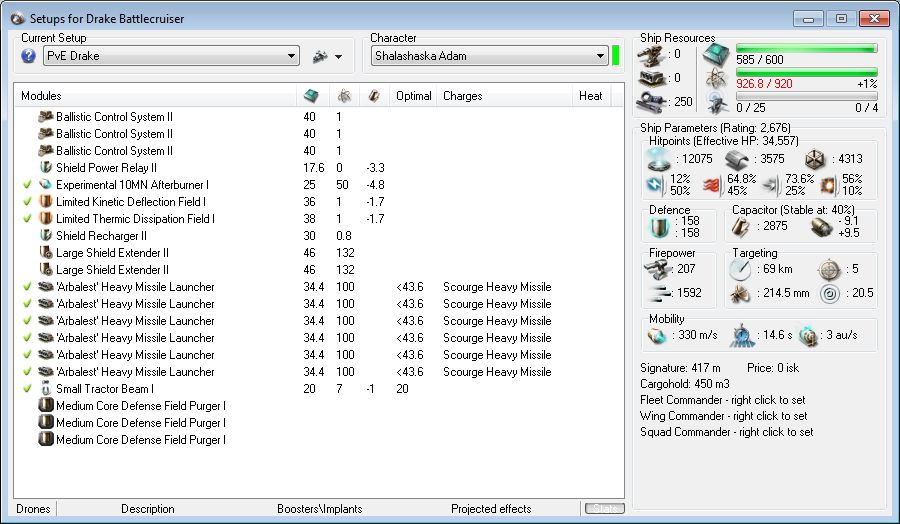Click the drone bandwidth icon beside 0 / 25

[716, 102]
